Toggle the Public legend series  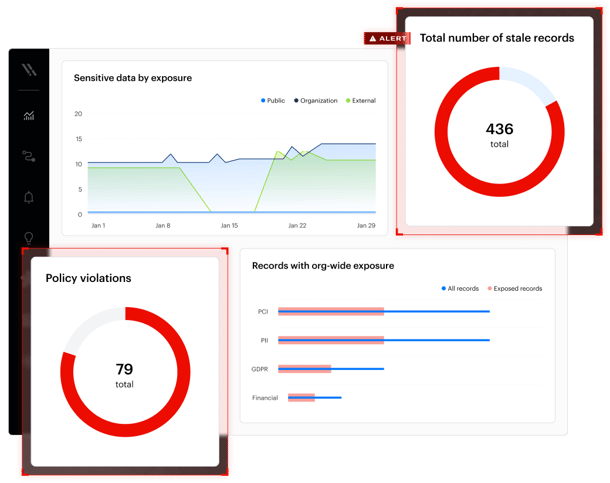(273, 101)
